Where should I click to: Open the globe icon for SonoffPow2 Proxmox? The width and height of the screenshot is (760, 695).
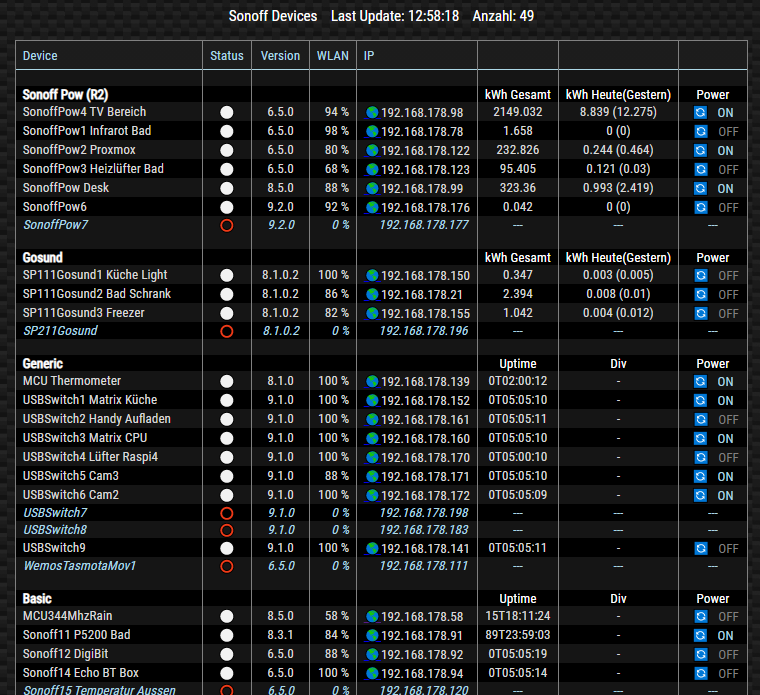point(372,151)
